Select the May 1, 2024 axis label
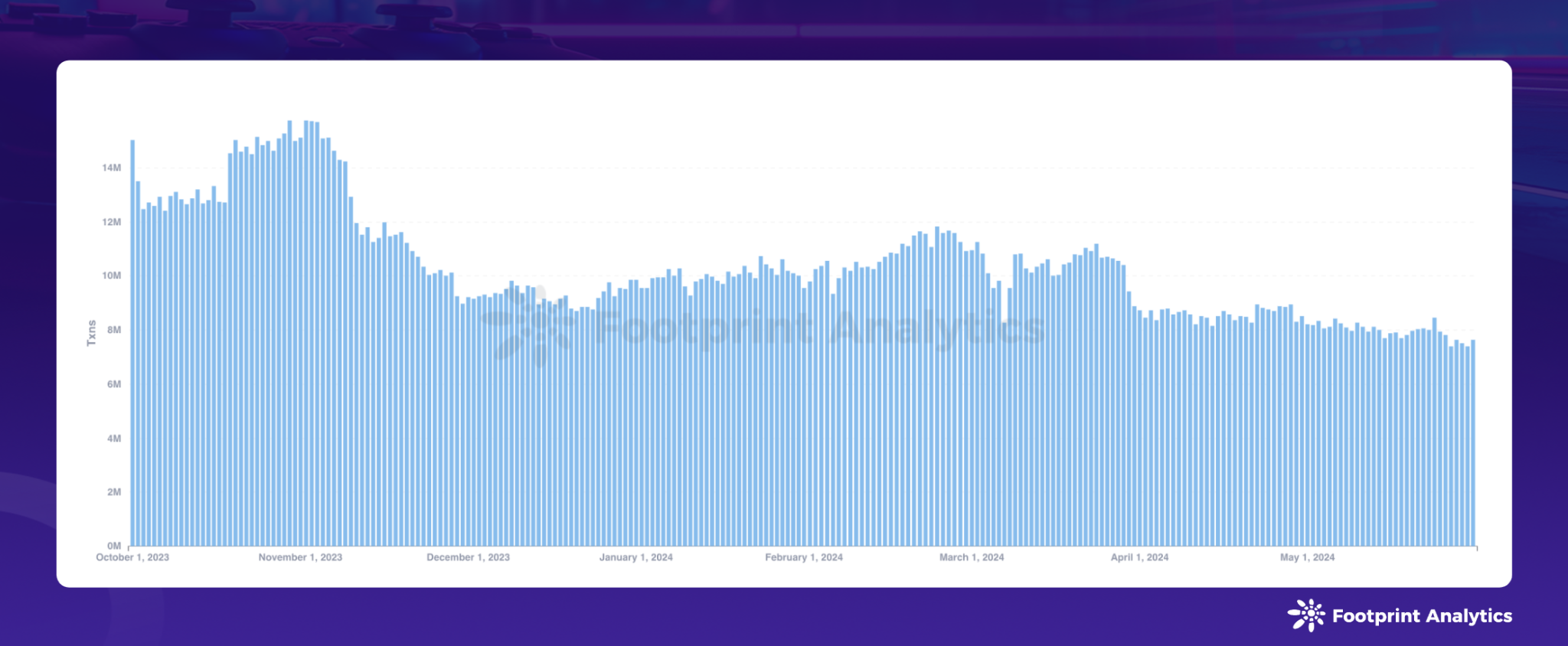The height and width of the screenshot is (646, 1568). click(1307, 557)
